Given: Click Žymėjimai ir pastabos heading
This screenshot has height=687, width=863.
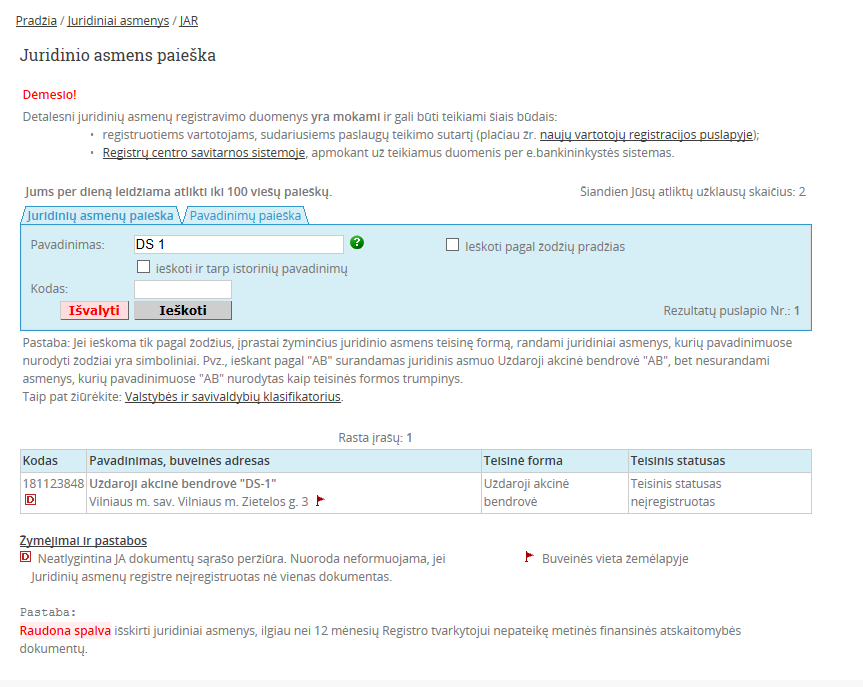Looking at the screenshot, I should [x=83, y=541].
